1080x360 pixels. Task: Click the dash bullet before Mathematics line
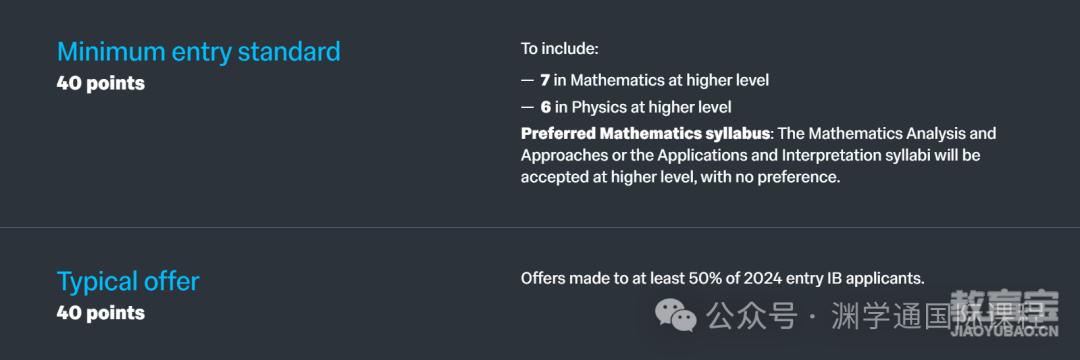click(x=527, y=81)
